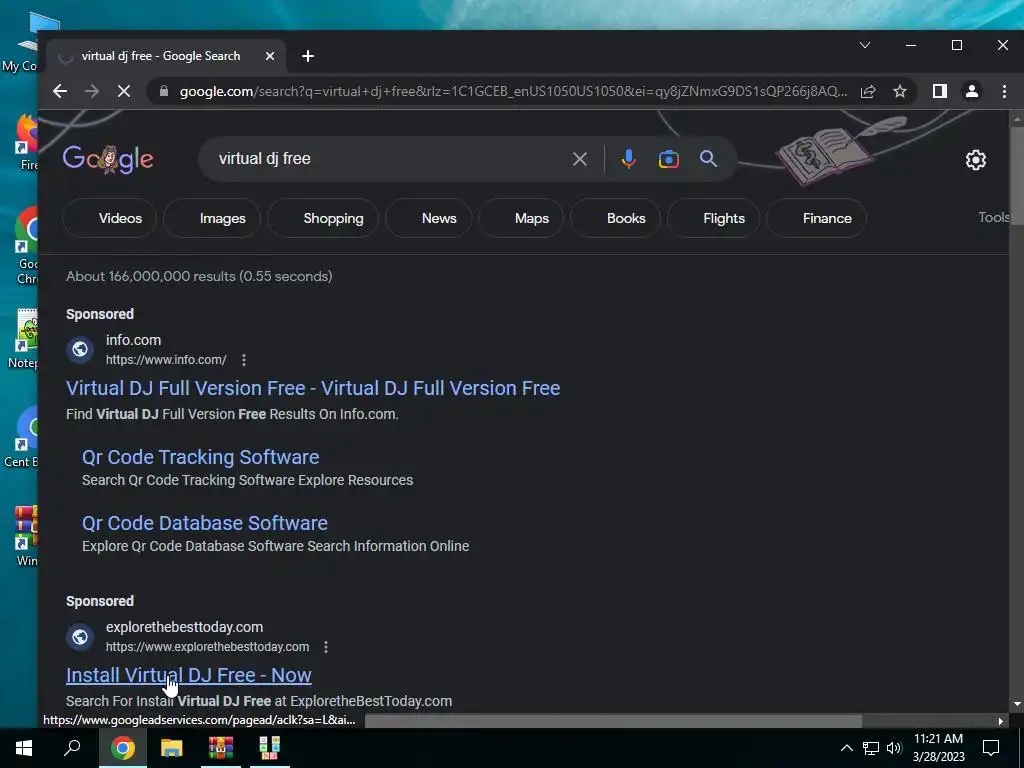The height and width of the screenshot is (768, 1024).
Task: Open the tab search chevron in title bar
Action: (865, 45)
